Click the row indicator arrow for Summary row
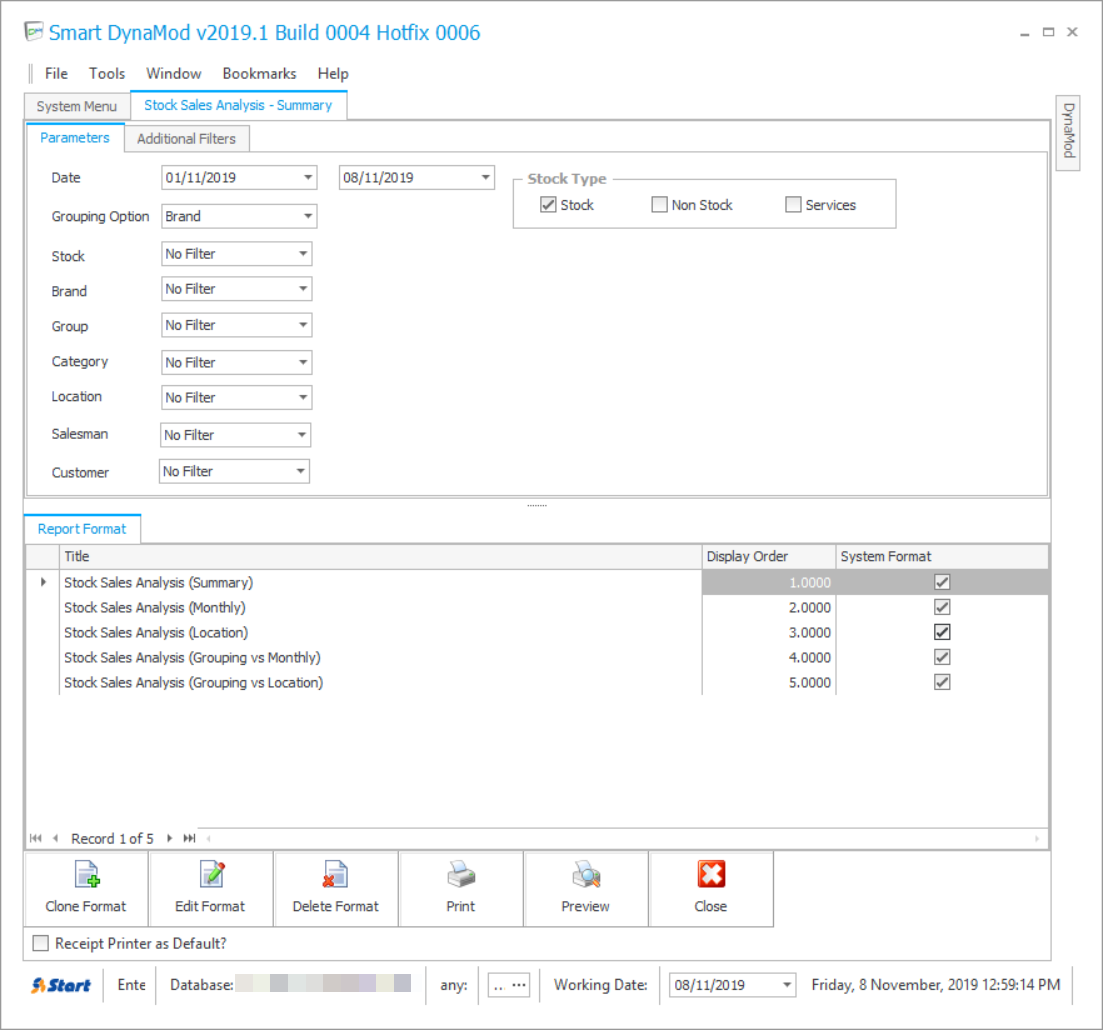Viewport: 1103px width, 1030px height. pyautogui.click(x=43, y=583)
